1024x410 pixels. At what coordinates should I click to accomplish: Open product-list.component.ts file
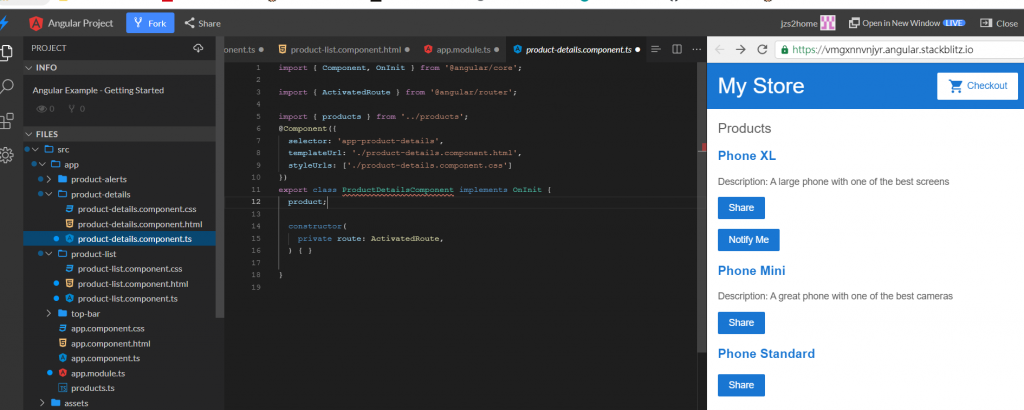point(127,298)
